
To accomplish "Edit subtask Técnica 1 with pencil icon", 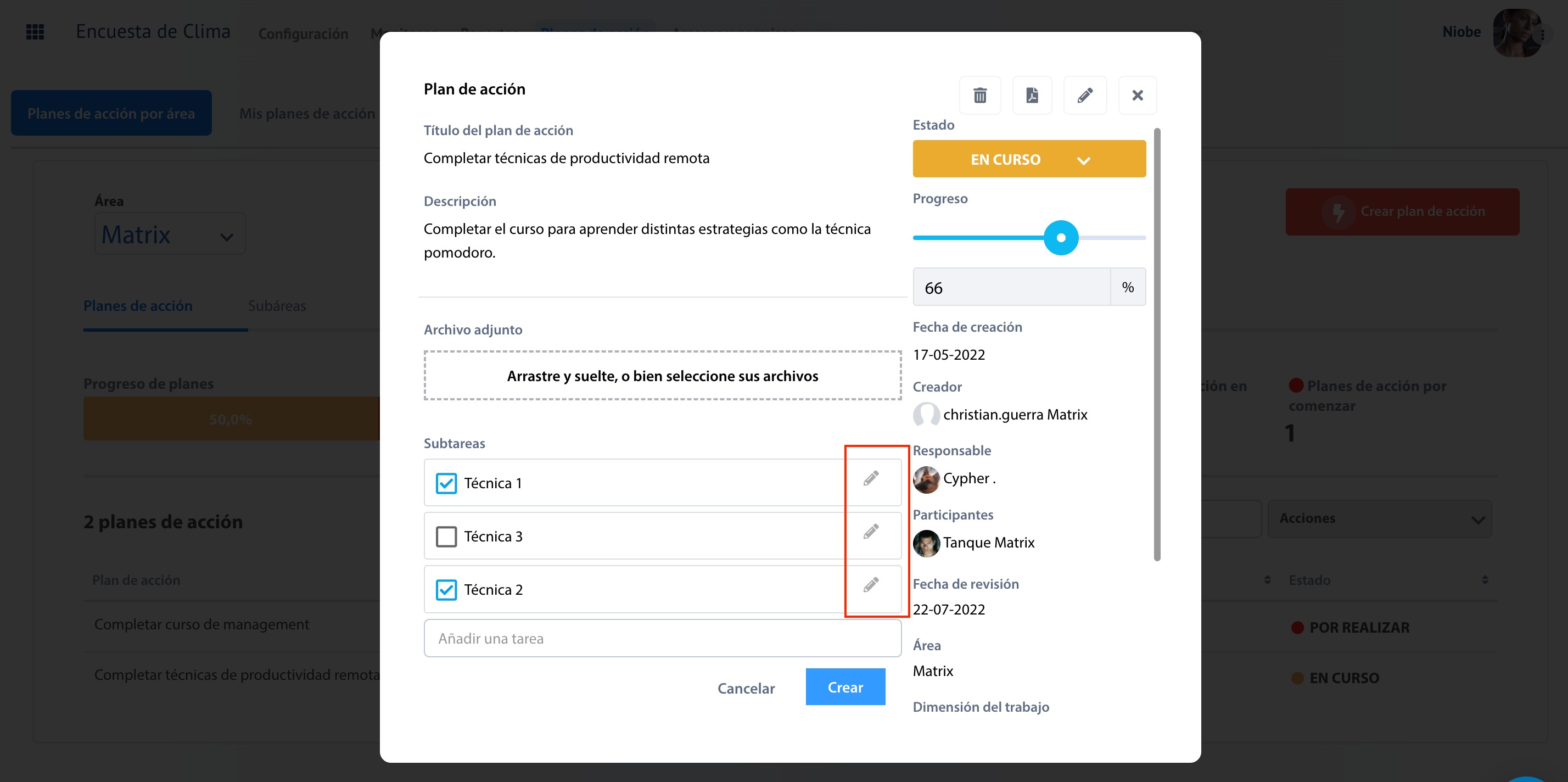I will click(871, 478).
